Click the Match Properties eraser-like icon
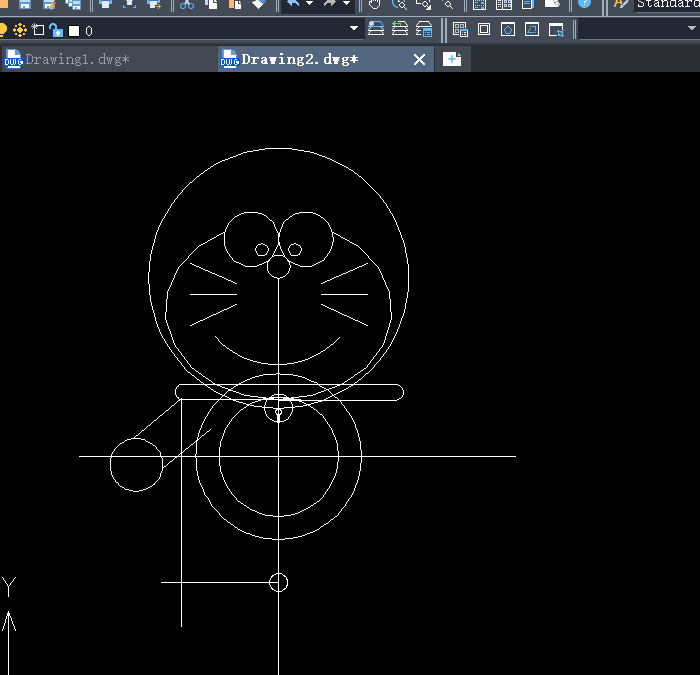This screenshot has width=700, height=675. (259, 4)
